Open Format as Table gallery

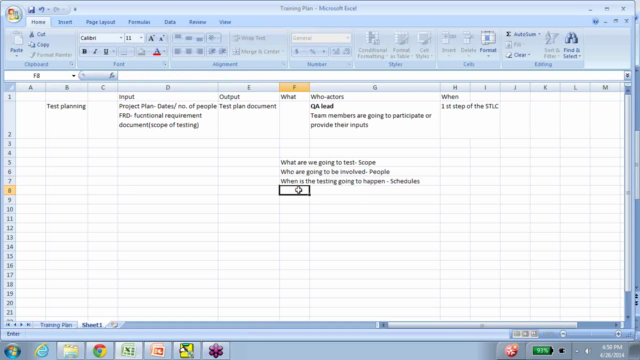(x=401, y=45)
